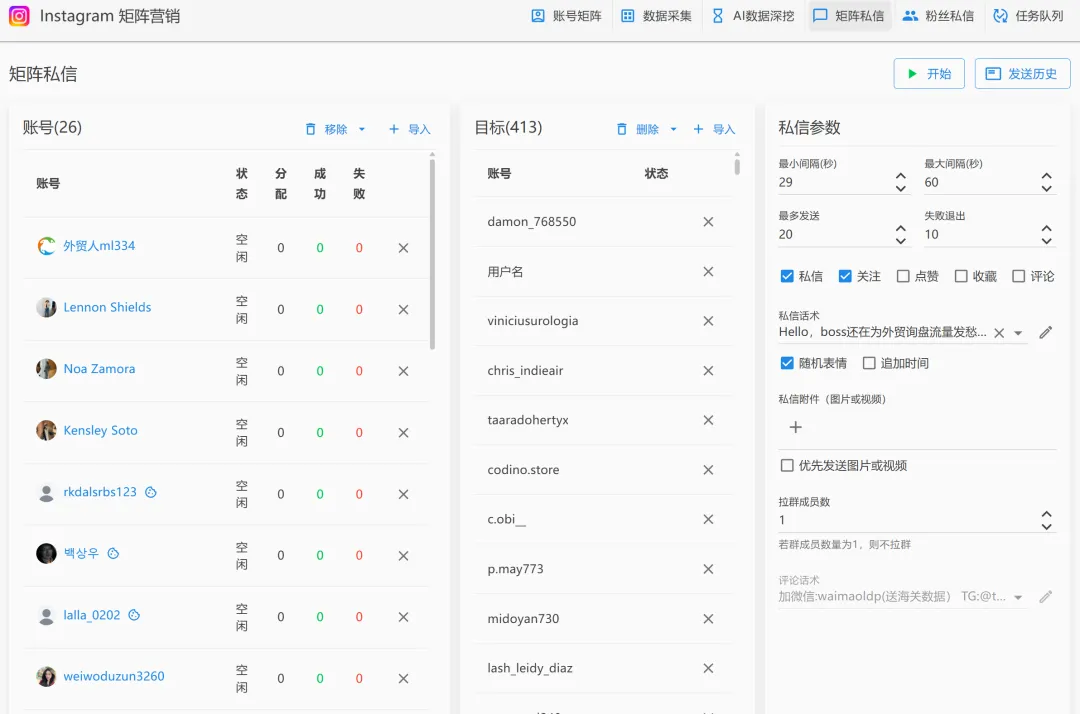Edit the 私信话术 script using the pencil icon
The width and height of the screenshot is (1080, 714).
(x=1046, y=331)
